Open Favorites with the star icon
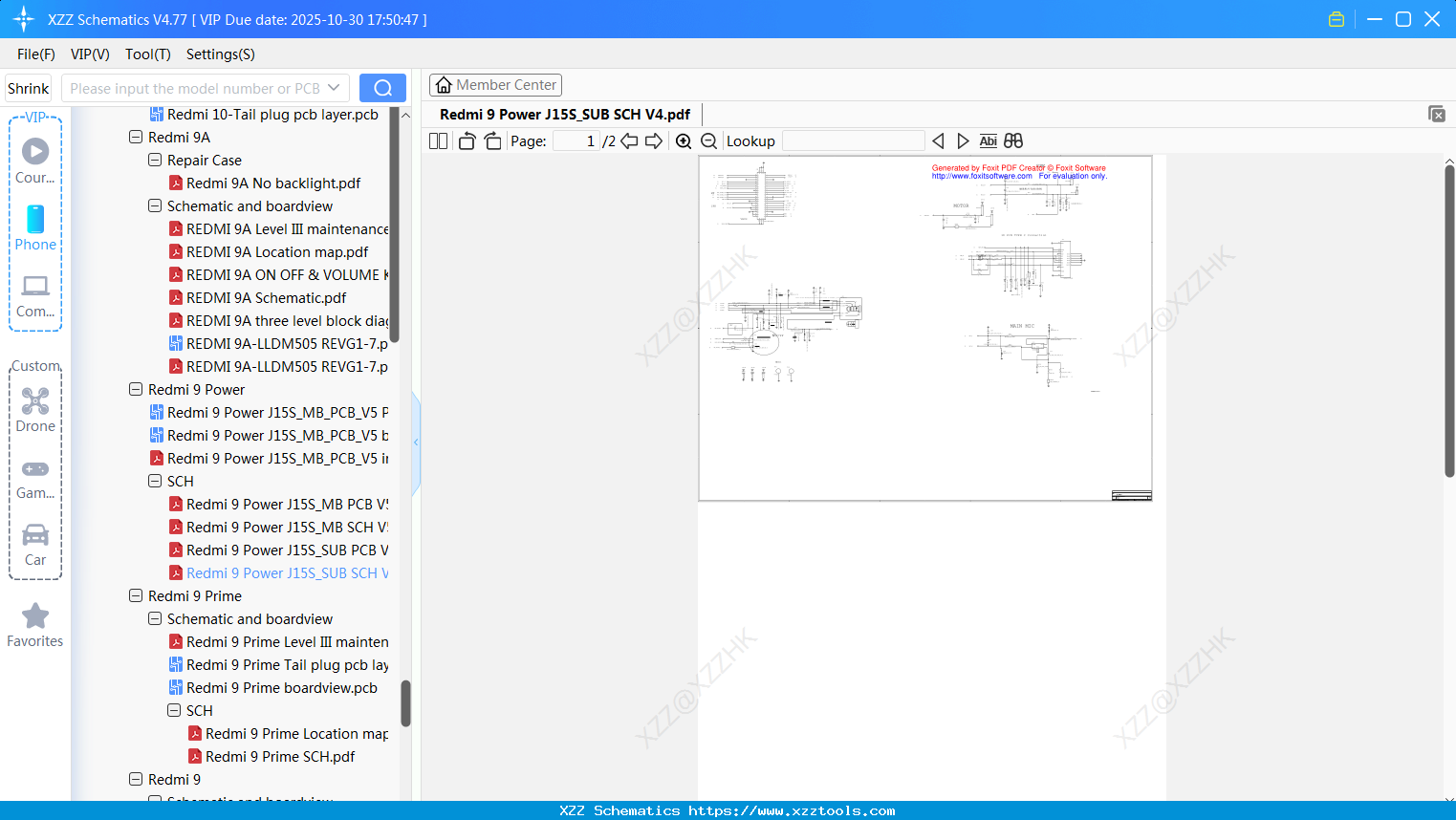Viewport: 1456px width, 820px height. coord(35,625)
